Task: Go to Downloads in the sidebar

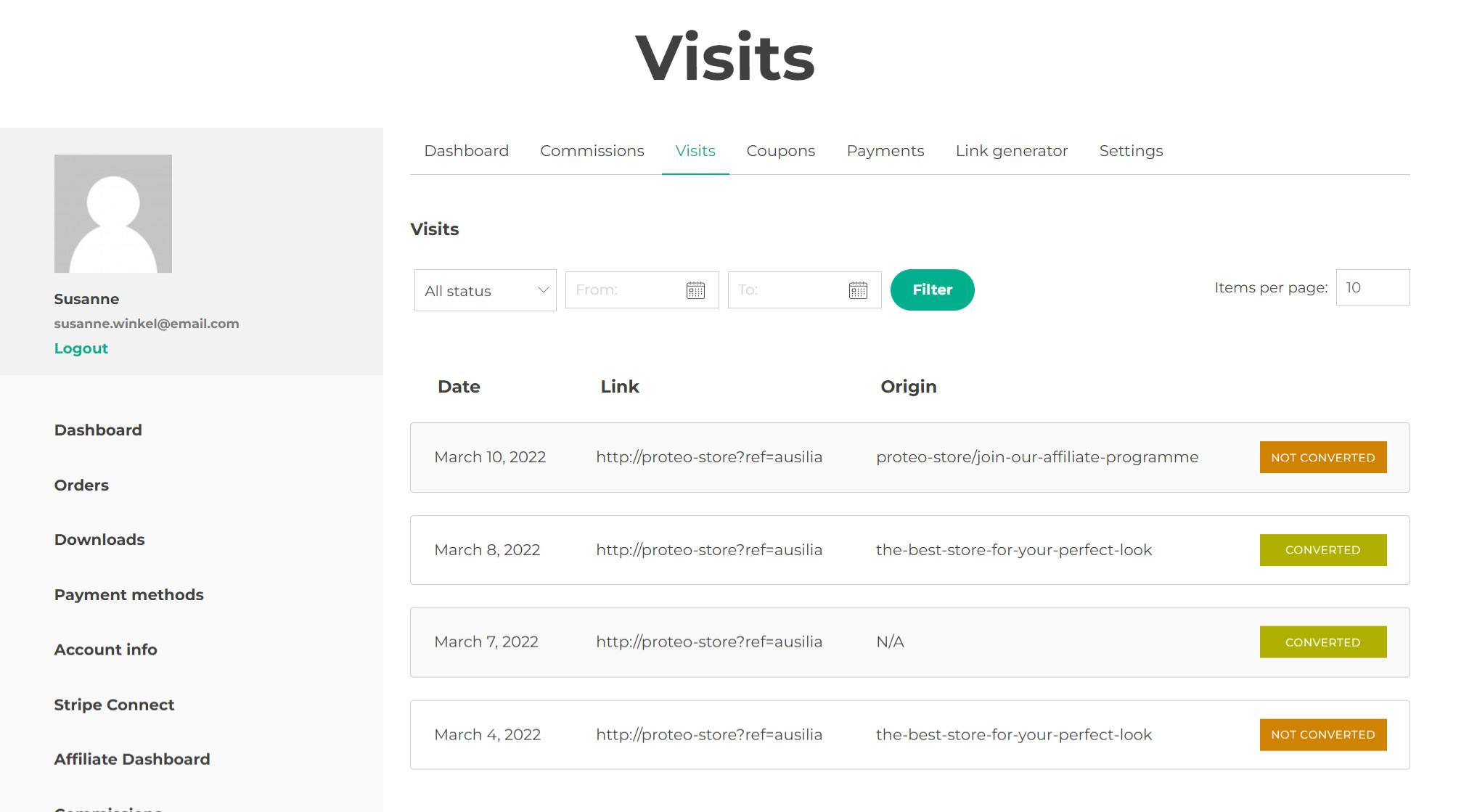Action: 99,539
